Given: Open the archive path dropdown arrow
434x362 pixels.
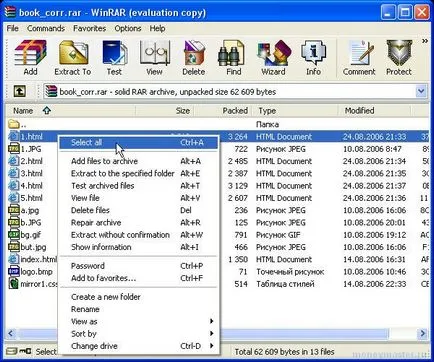Looking at the screenshot, I should click(x=421, y=91).
